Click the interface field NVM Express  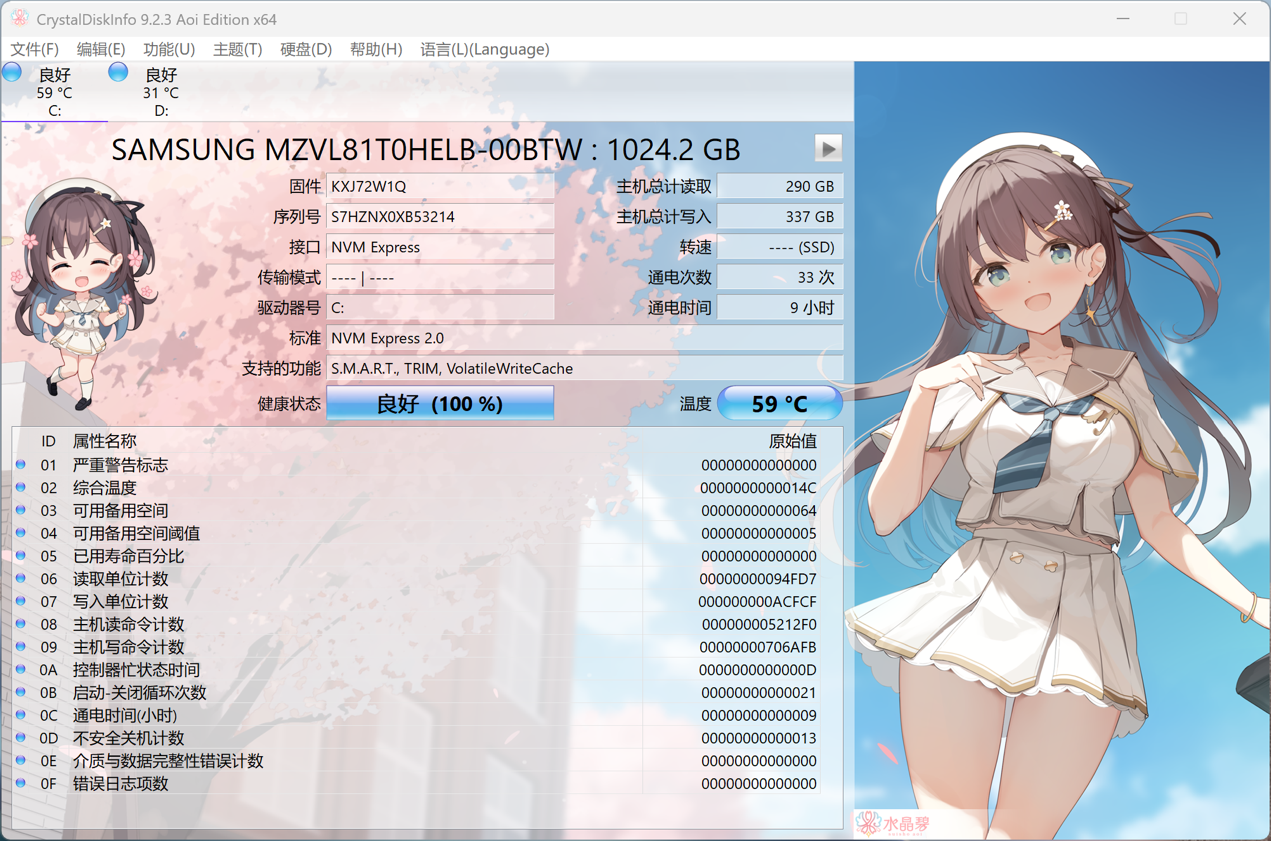pyautogui.click(x=440, y=247)
